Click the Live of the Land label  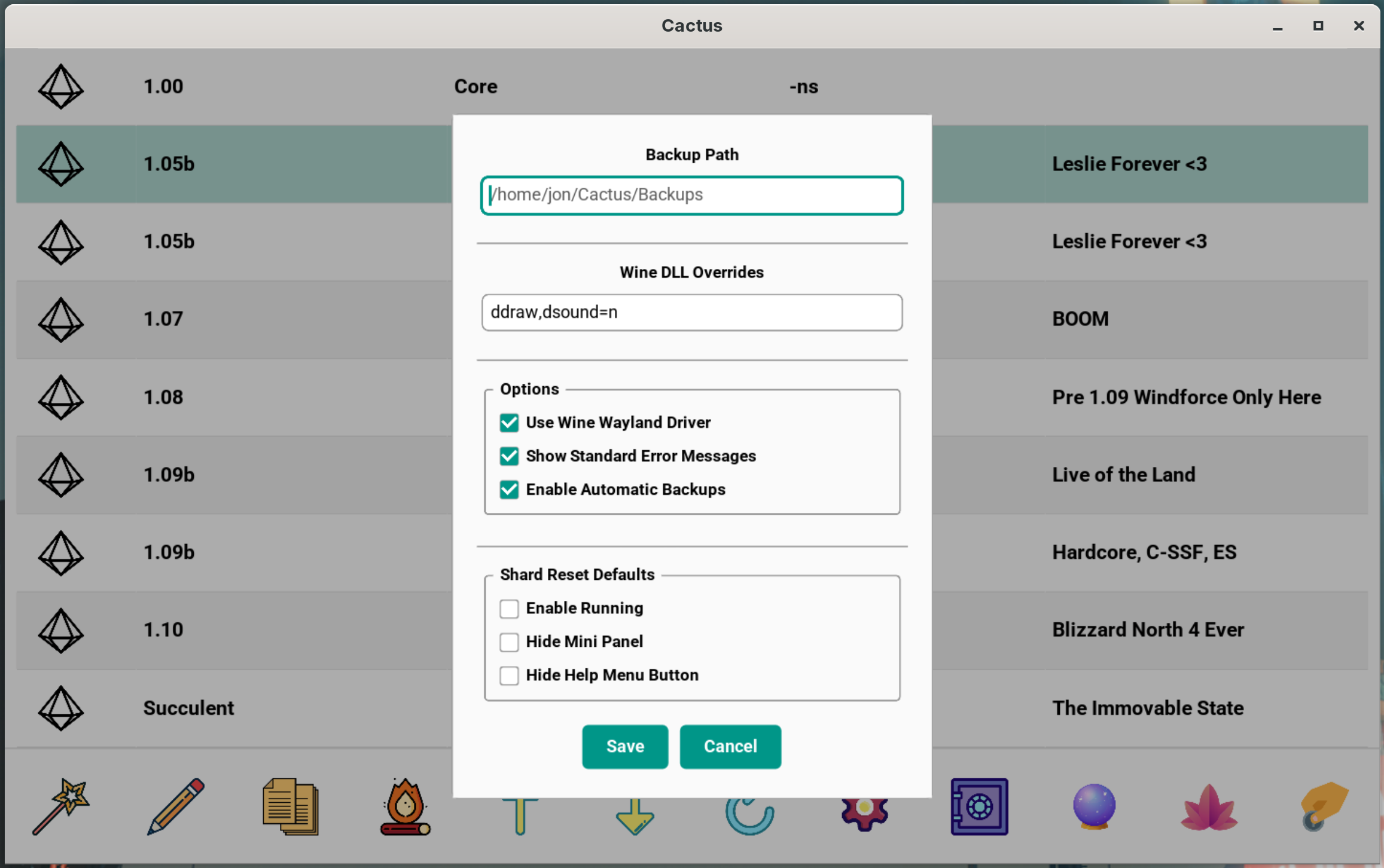[1124, 475]
